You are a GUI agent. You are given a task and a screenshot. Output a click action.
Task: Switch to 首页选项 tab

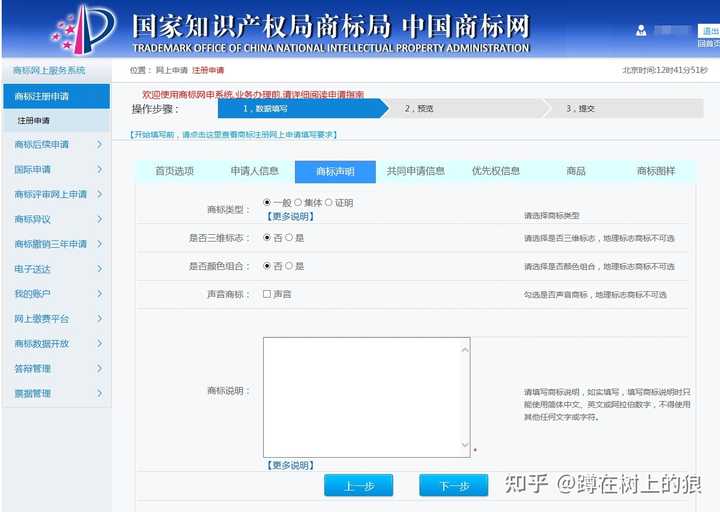coord(174,171)
